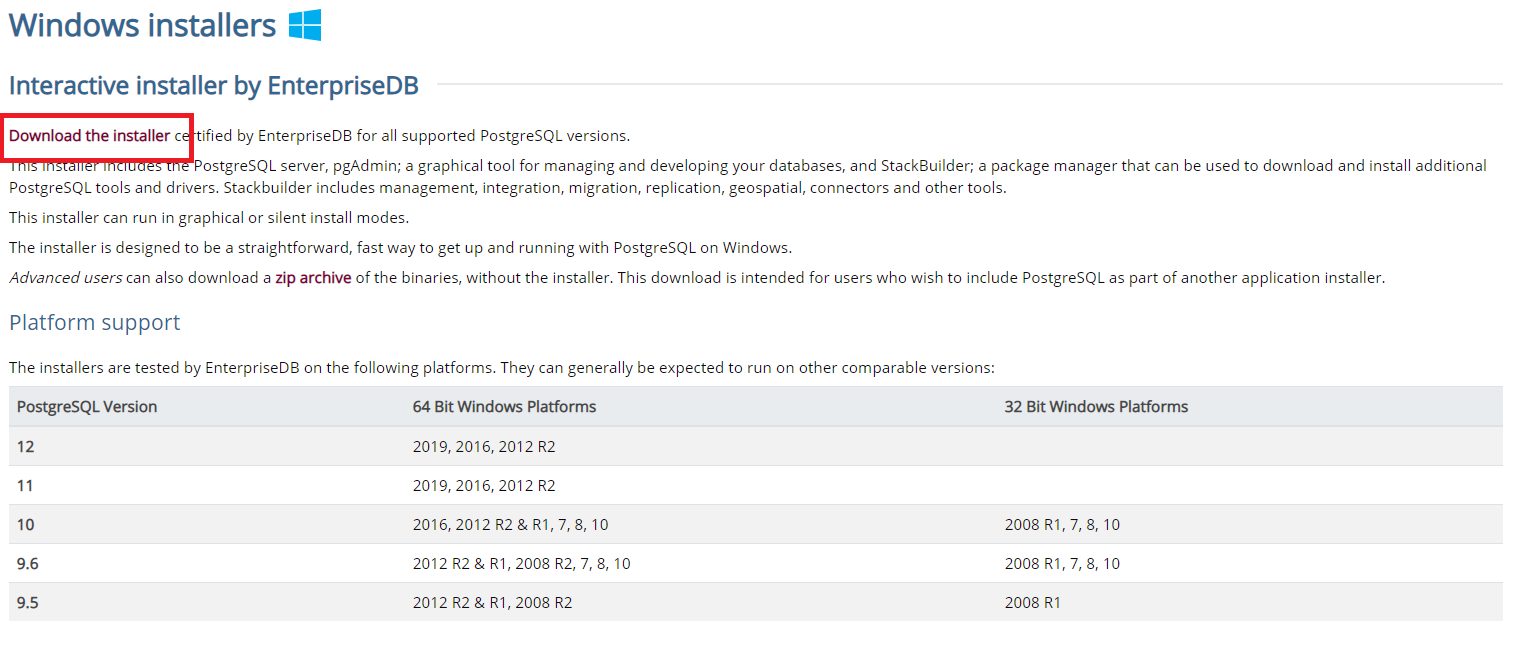Click the "PostgreSQL Version" column header
This screenshot has height=645, width=1518.
(x=87, y=407)
